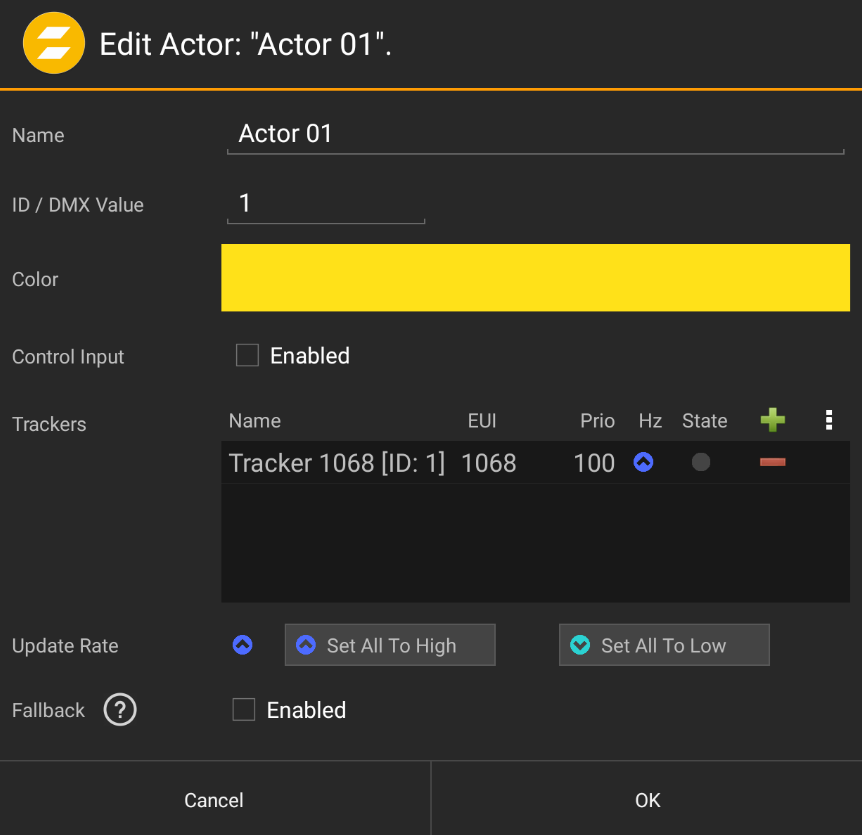Viewport: 862px width, 835px height.
Task: Click the red remove icon on Tracker 1068
Action: [x=772, y=463]
